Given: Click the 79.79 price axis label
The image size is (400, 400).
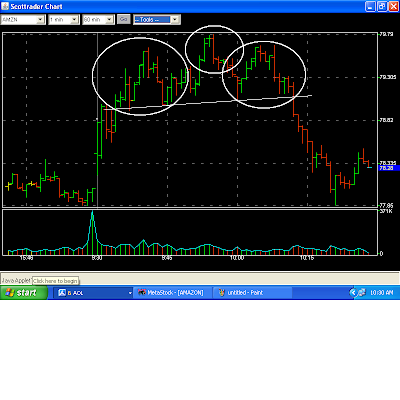Looking at the screenshot, I should click(x=386, y=34).
